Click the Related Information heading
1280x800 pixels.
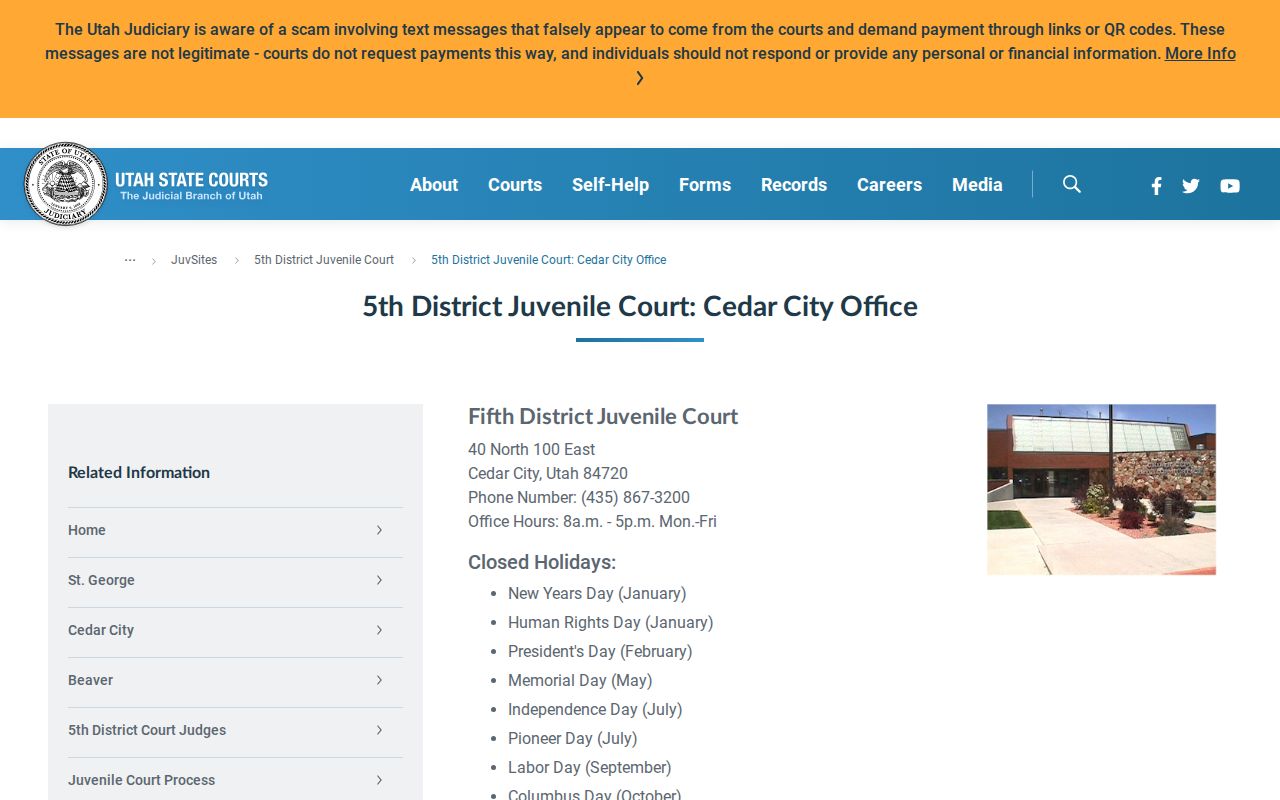[139, 473]
